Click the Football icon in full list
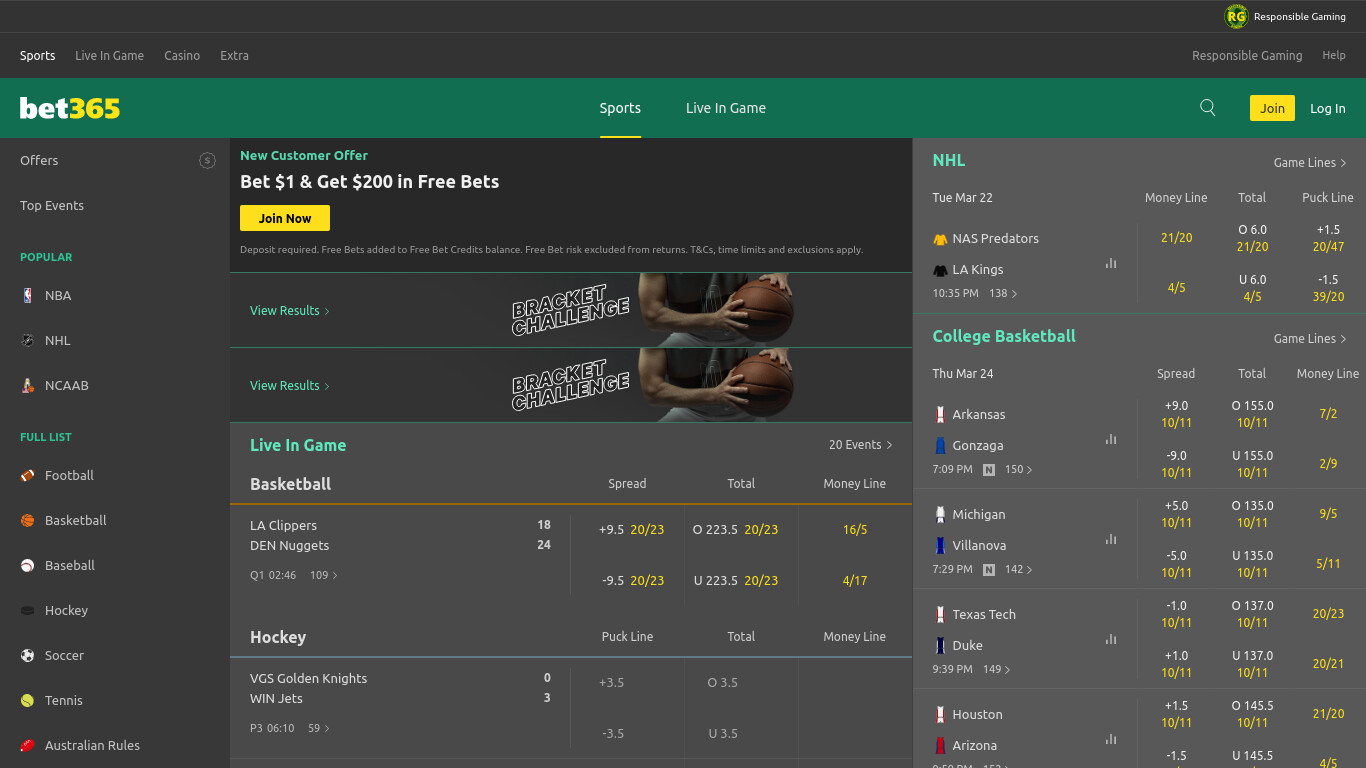 [28, 475]
